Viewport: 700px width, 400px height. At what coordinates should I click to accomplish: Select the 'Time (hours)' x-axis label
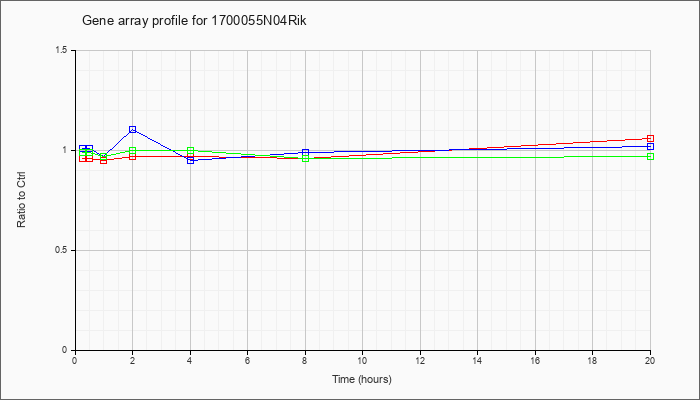(x=362, y=379)
